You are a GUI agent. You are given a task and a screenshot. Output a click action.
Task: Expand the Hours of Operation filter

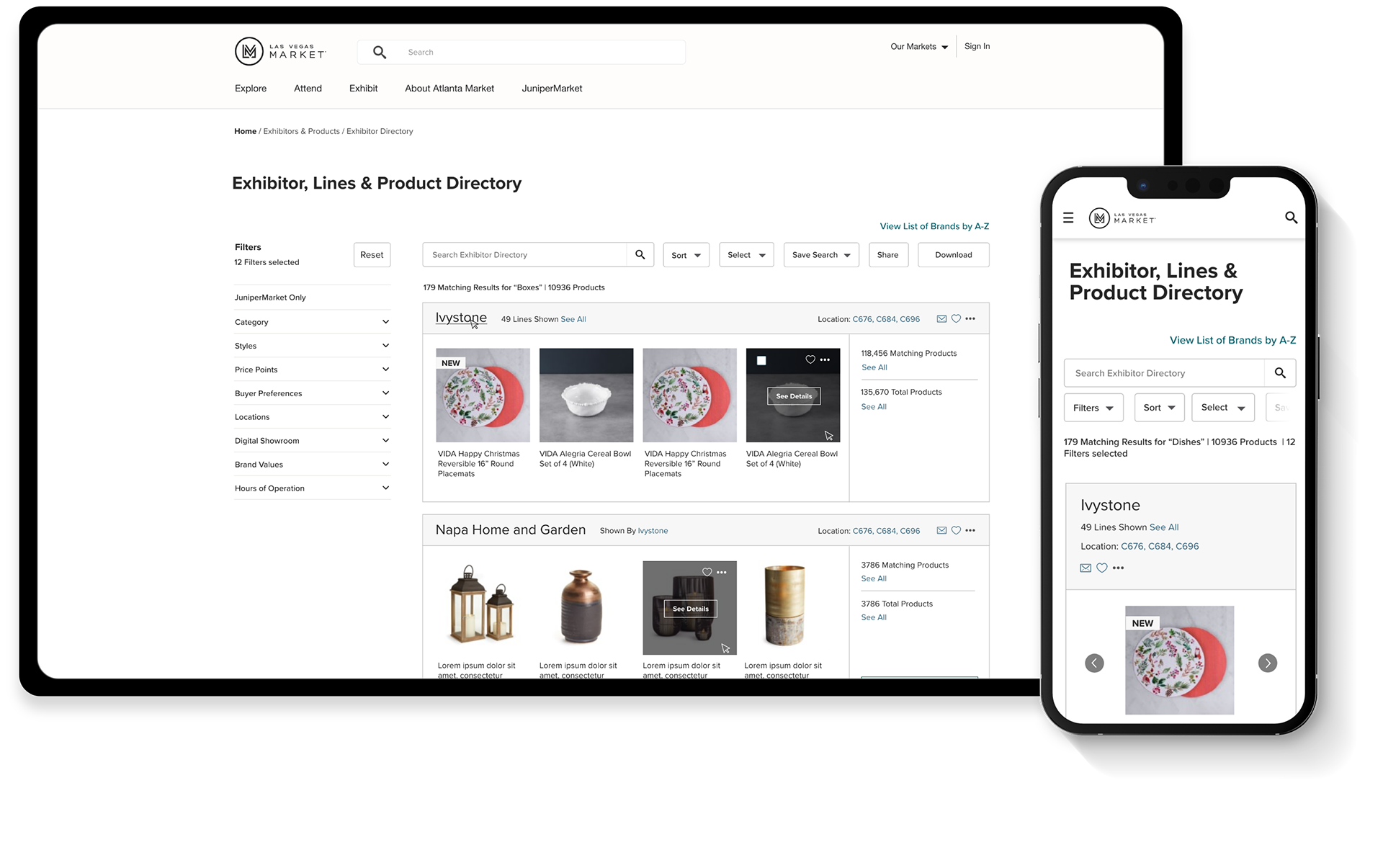312,488
